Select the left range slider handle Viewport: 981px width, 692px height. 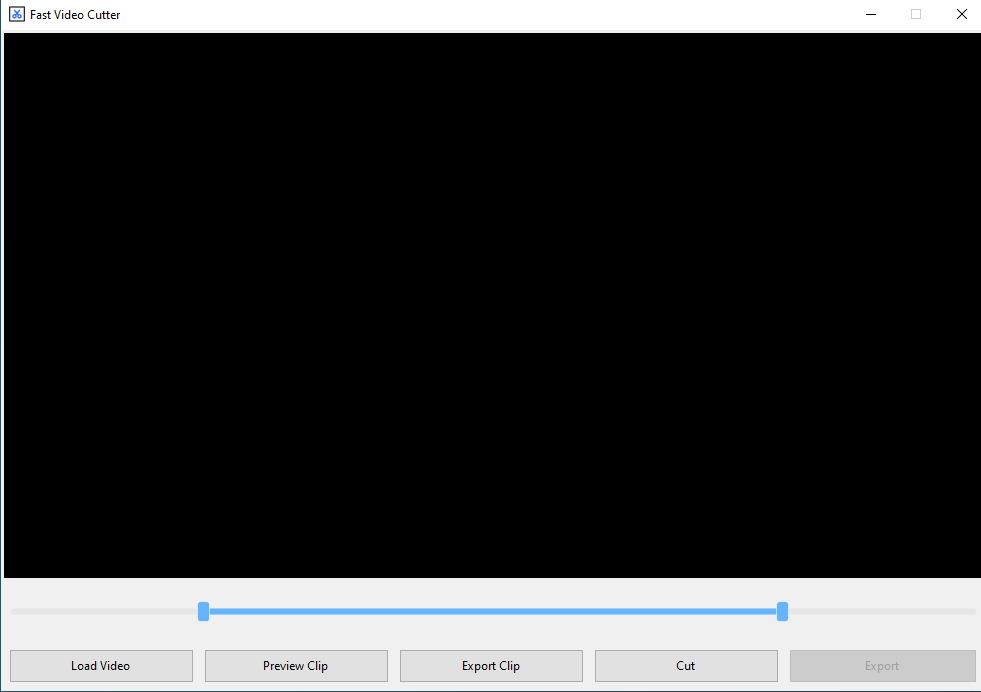pos(203,611)
